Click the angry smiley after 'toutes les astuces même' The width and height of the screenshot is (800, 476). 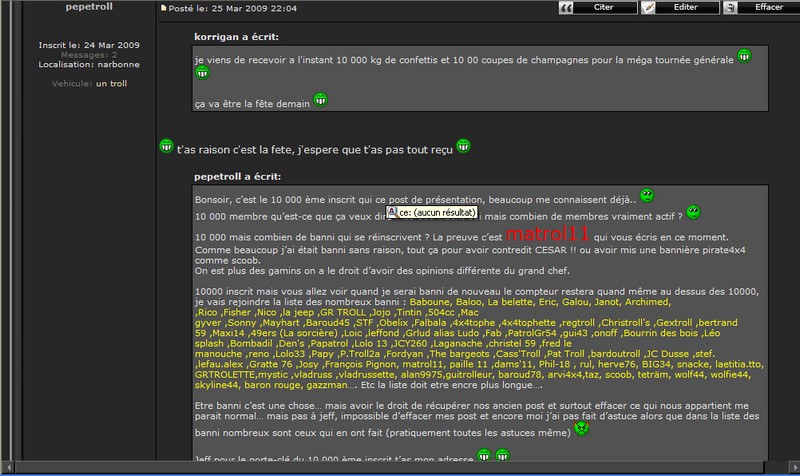[x=582, y=429]
